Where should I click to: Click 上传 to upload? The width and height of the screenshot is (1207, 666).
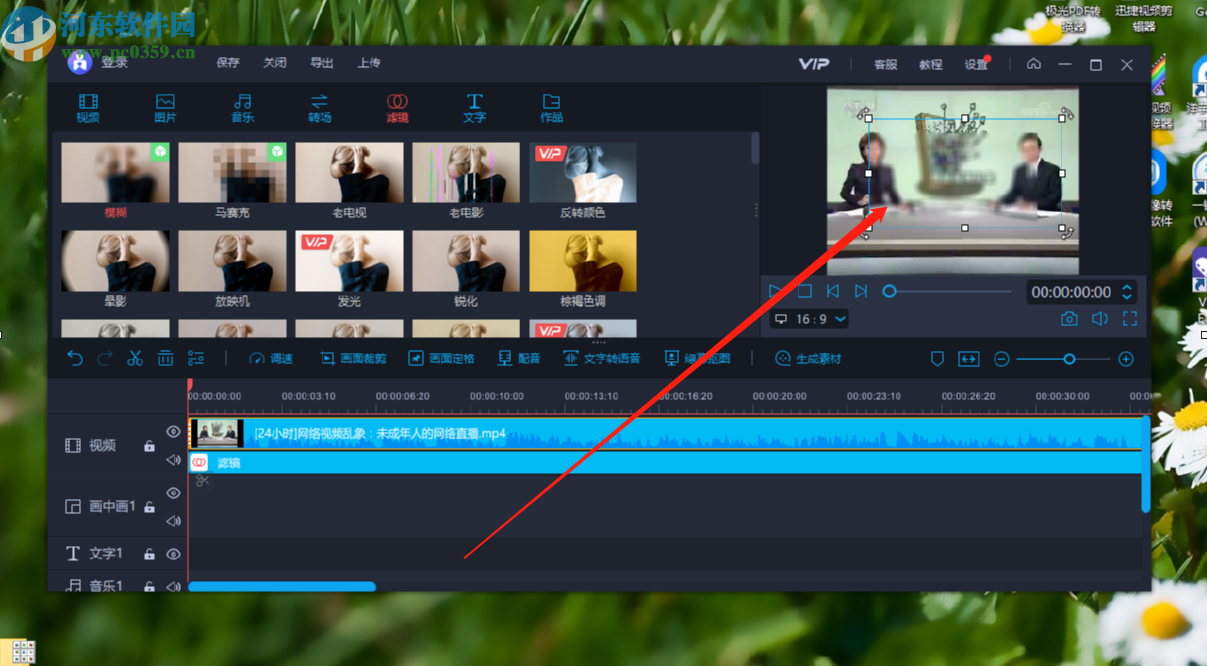click(369, 63)
